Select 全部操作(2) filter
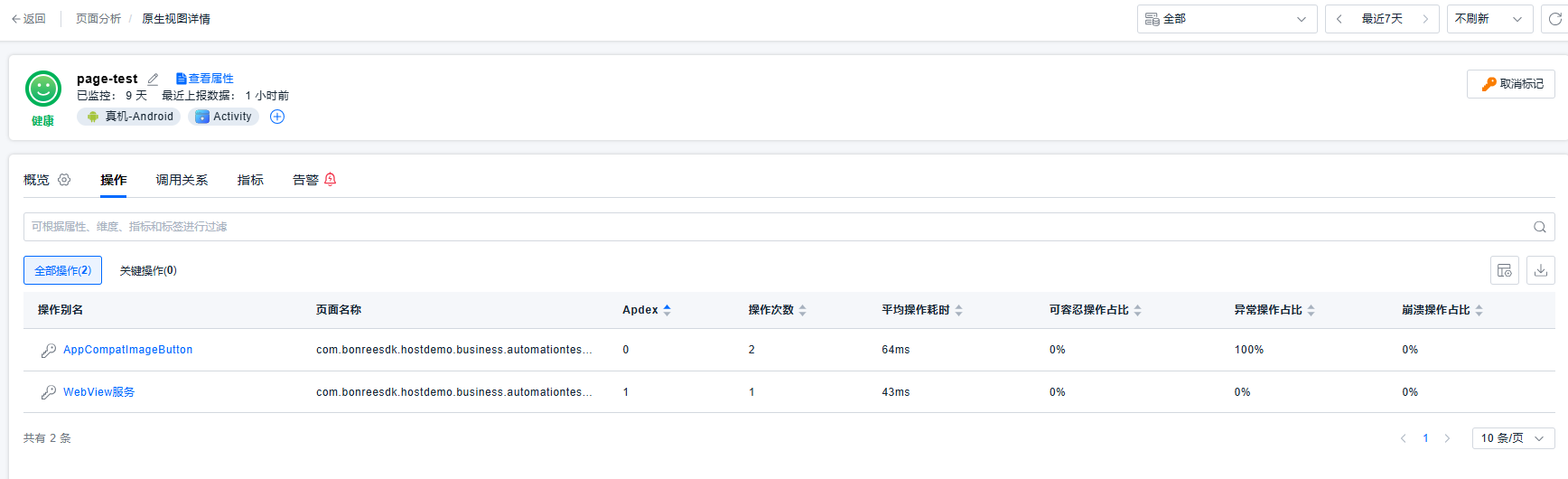Image resolution: width=1568 pixels, height=479 pixels. click(62, 270)
